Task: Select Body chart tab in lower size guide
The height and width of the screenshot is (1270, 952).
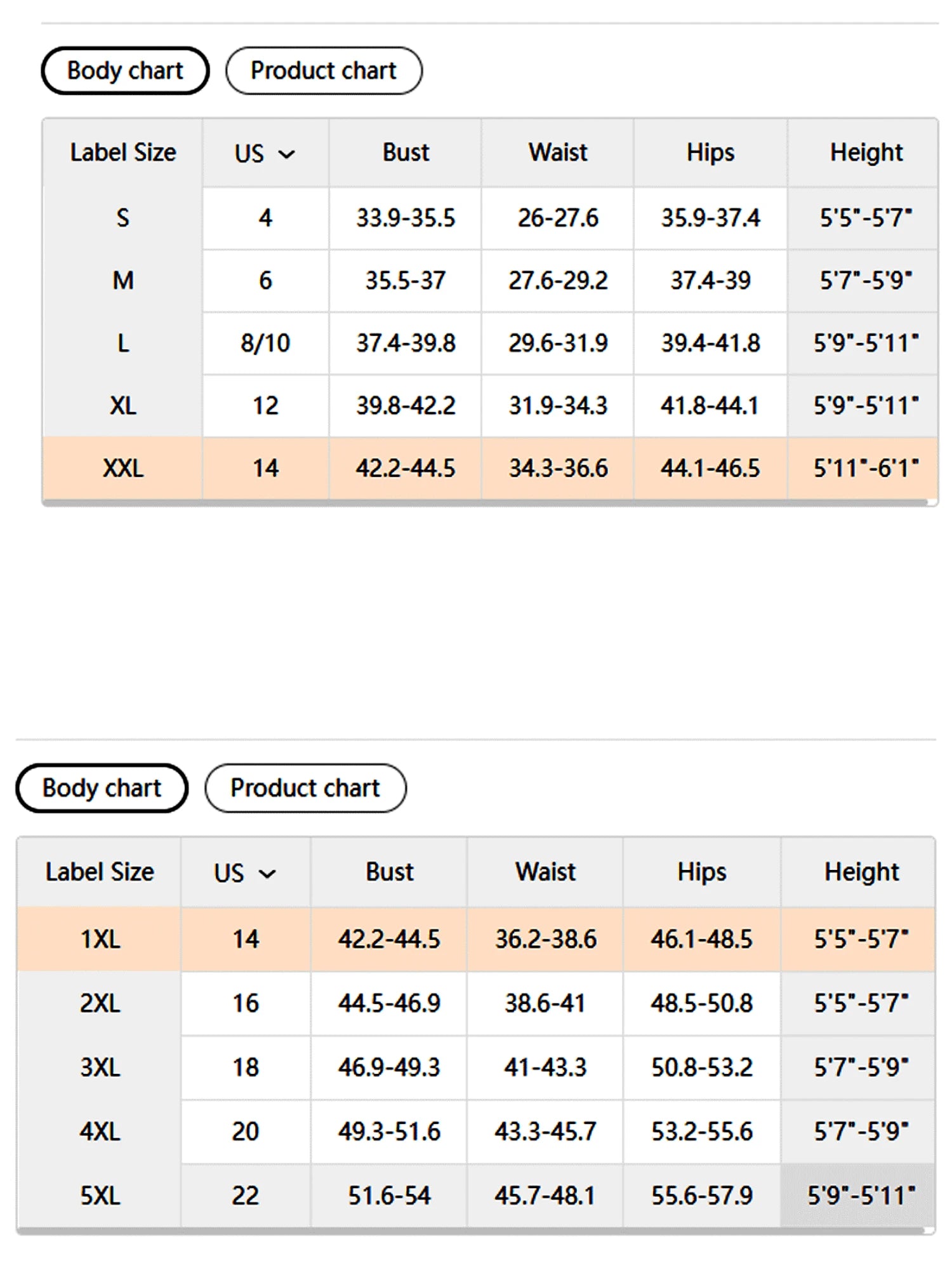Action: [x=102, y=788]
